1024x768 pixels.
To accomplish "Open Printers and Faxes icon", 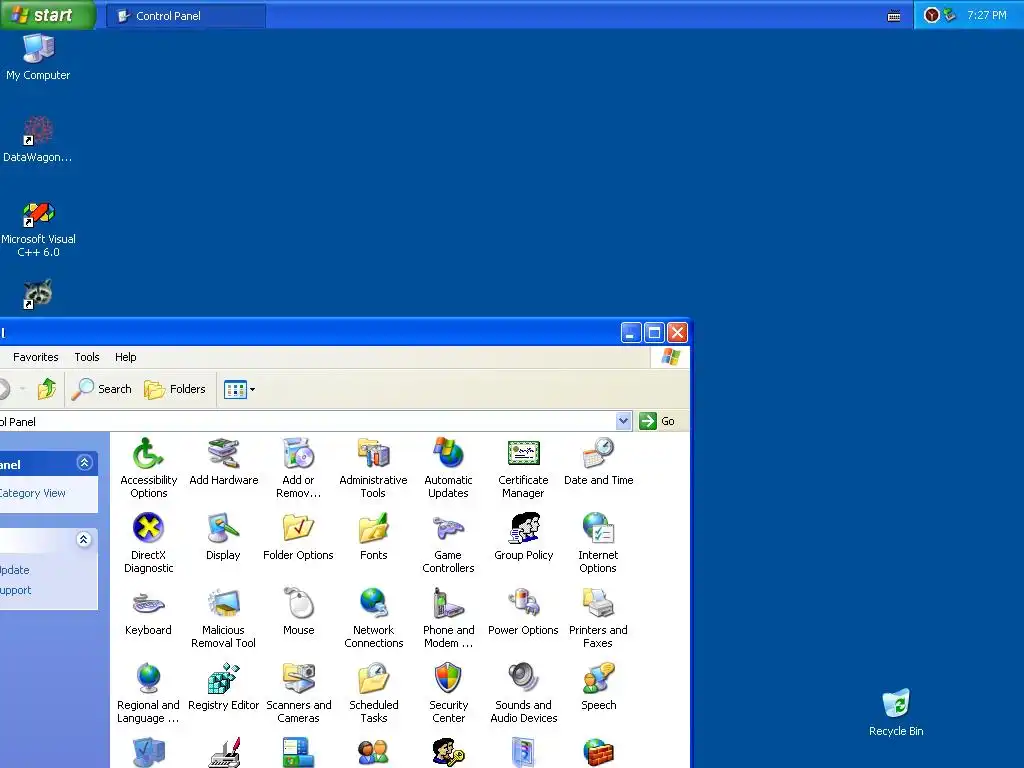I will (598, 618).
